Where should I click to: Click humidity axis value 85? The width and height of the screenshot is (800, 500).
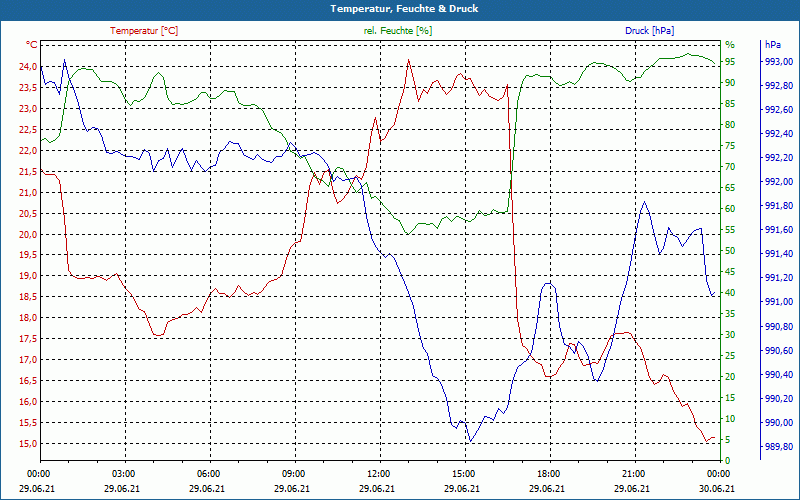point(730,104)
